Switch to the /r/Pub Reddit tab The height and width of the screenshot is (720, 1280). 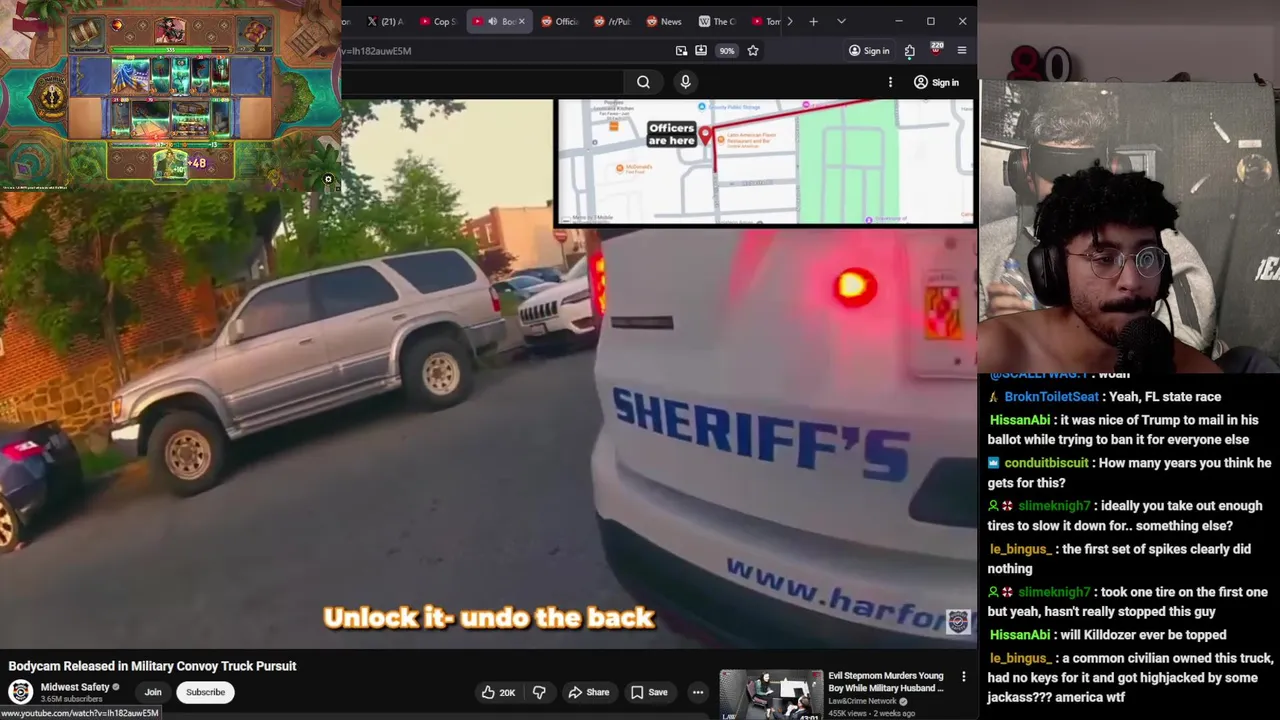(613, 21)
